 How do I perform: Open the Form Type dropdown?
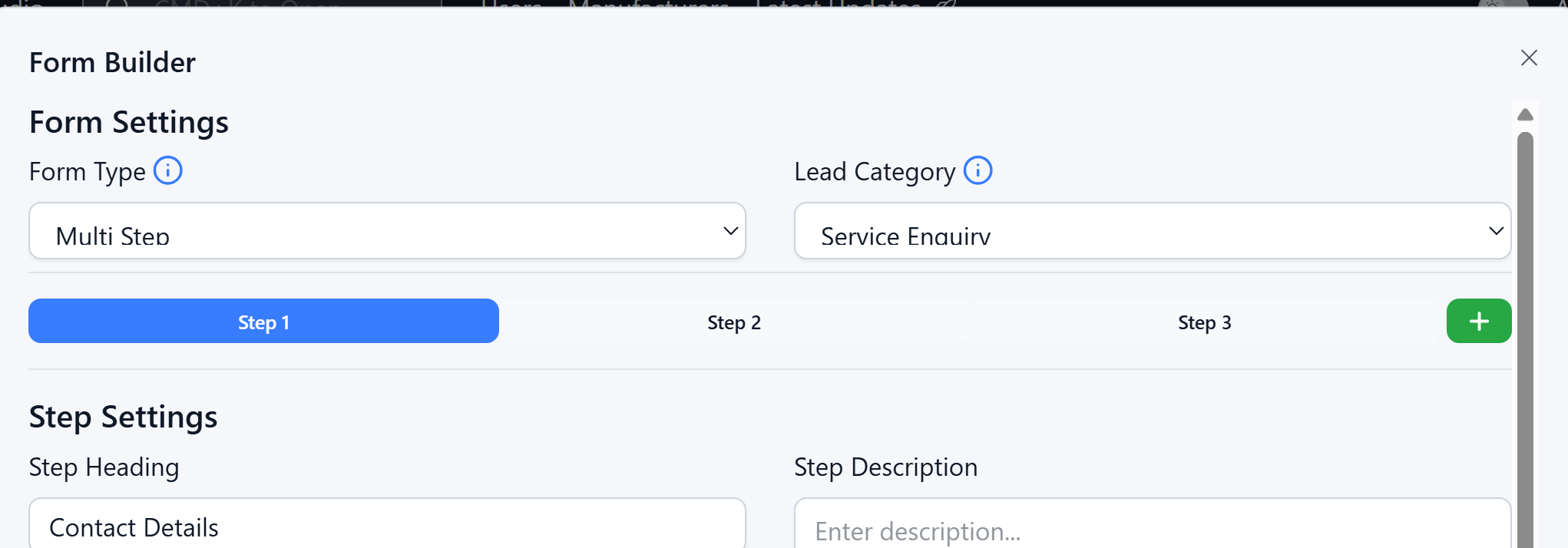pos(386,231)
